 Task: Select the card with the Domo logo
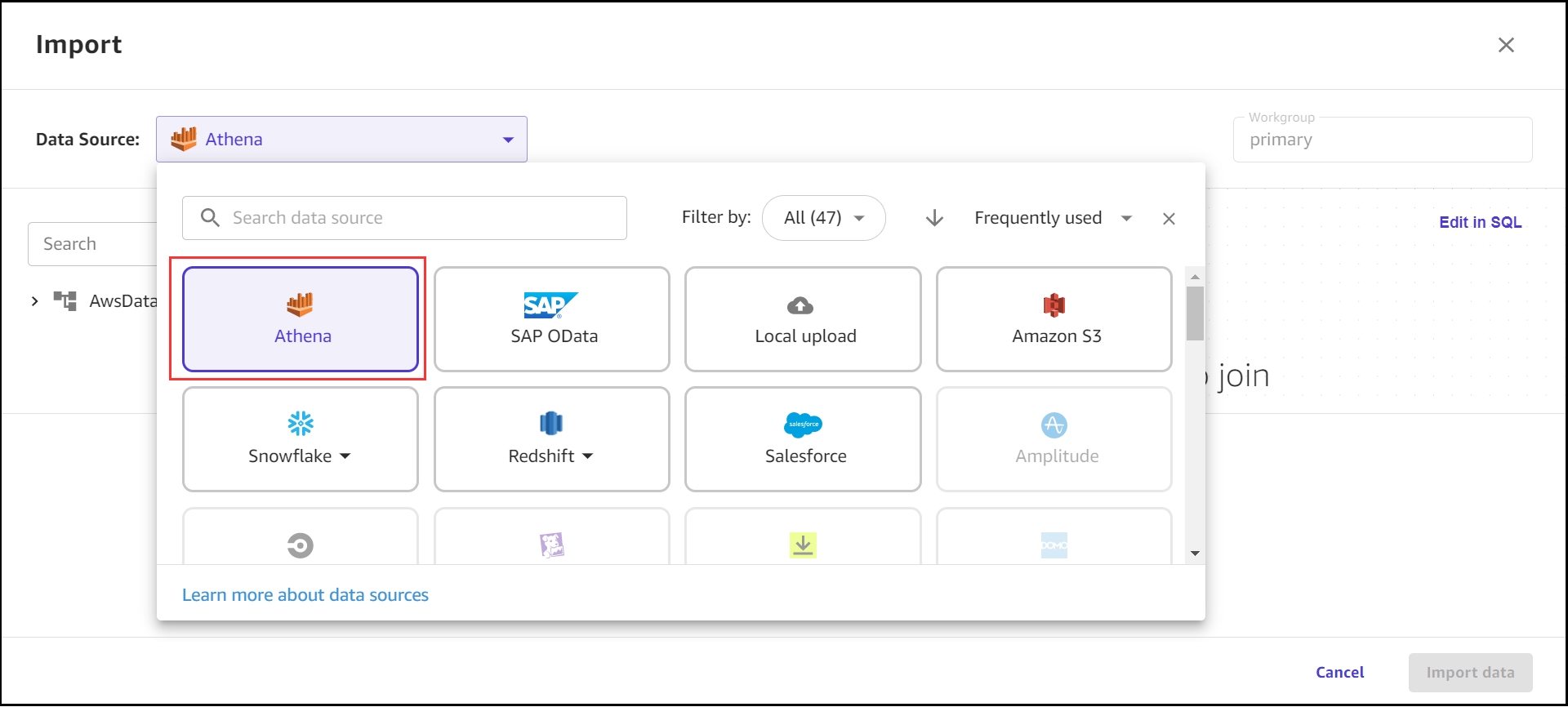point(1054,536)
